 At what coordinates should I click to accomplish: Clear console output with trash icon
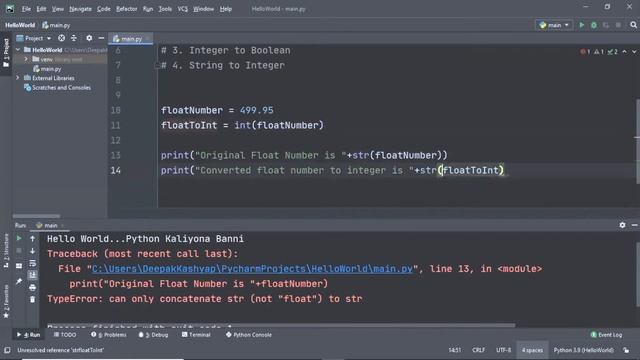[33, 299]
